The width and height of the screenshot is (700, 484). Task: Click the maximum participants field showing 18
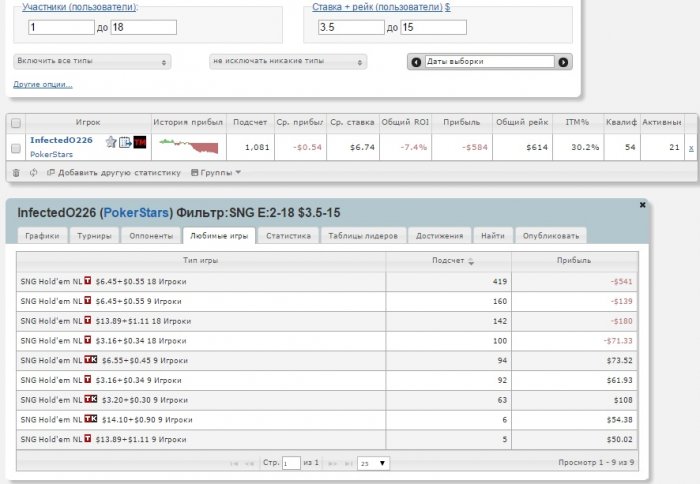click(x=144, y=27)
